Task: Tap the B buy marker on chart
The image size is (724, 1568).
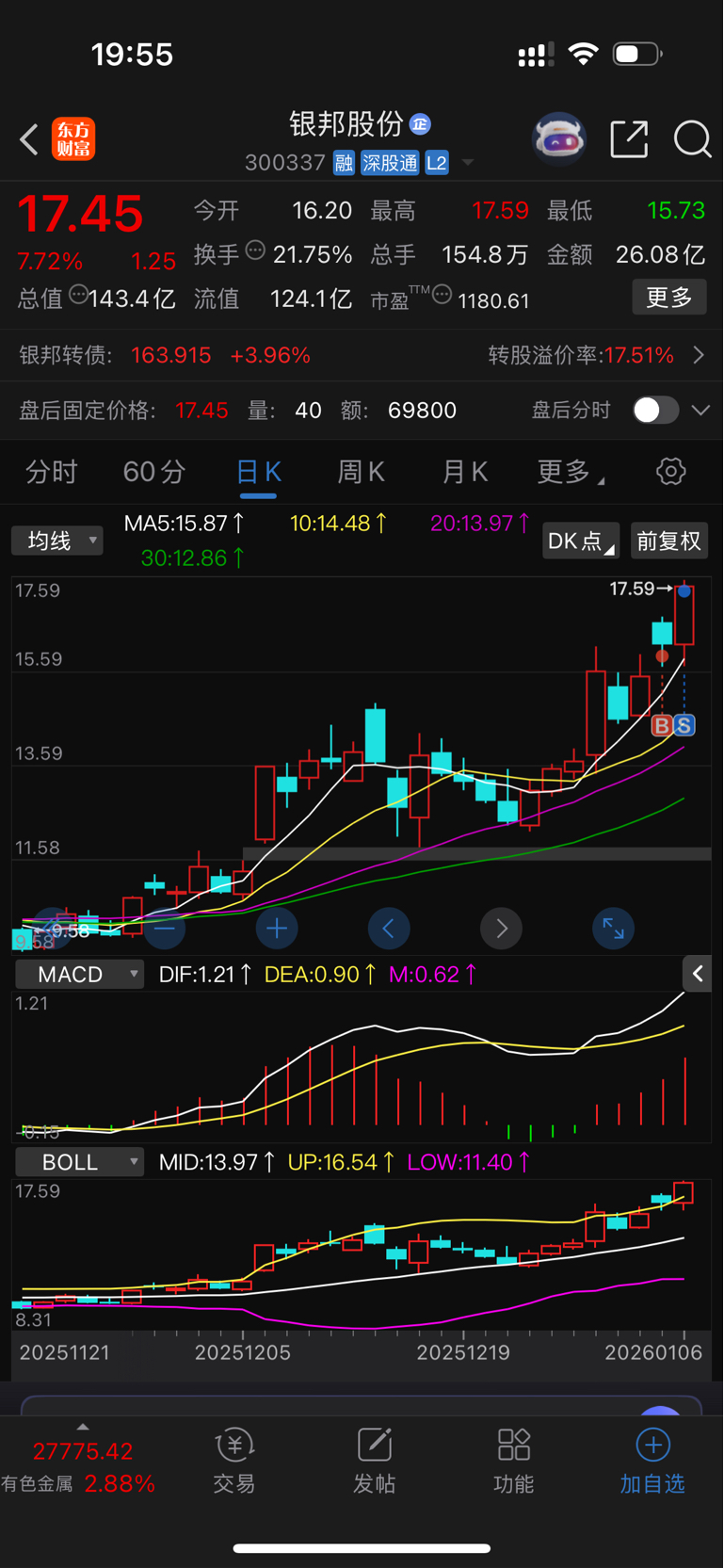Action: (662, 725)
